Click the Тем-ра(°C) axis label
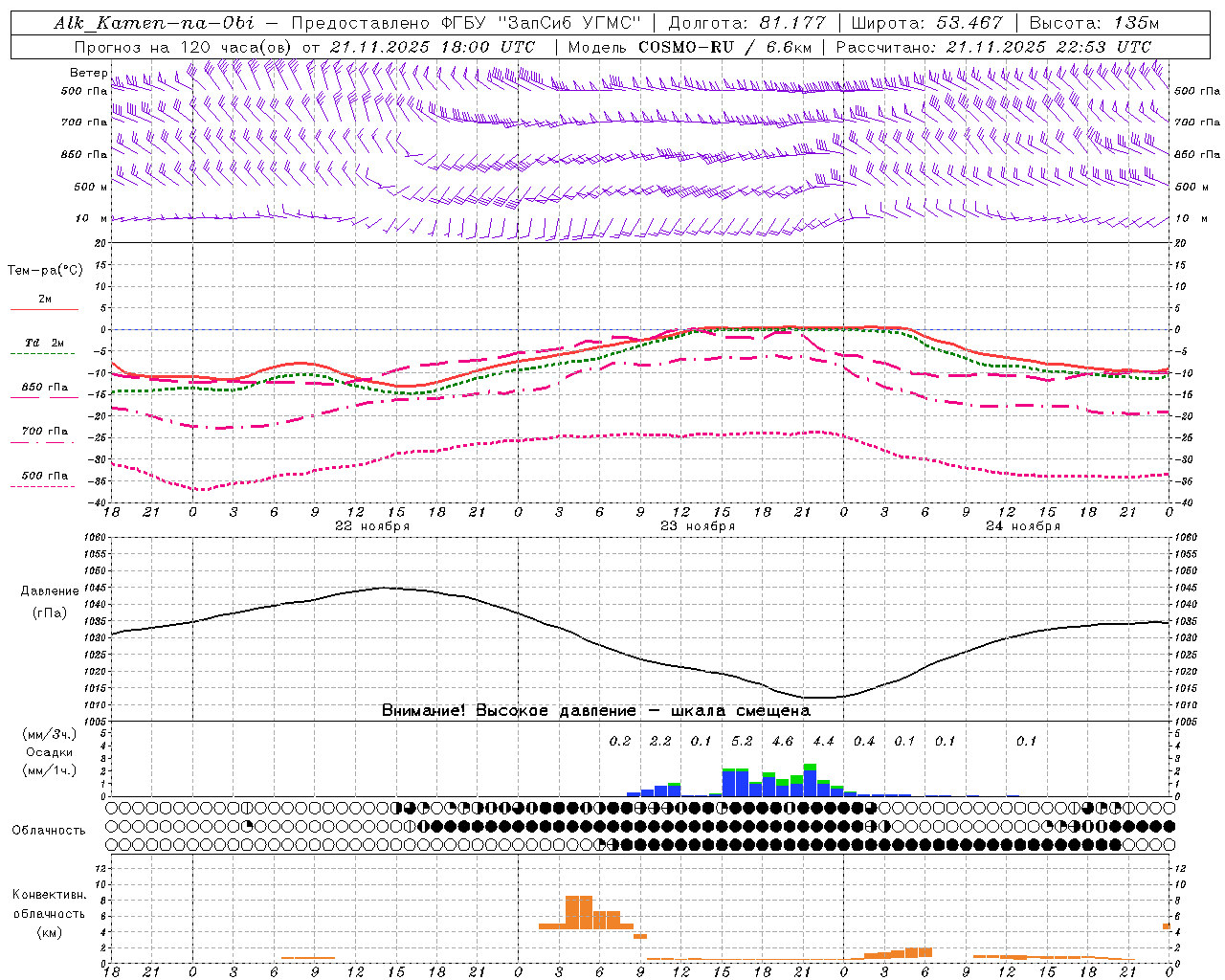Screen dimensions: 1225x980 click(45, 270)
